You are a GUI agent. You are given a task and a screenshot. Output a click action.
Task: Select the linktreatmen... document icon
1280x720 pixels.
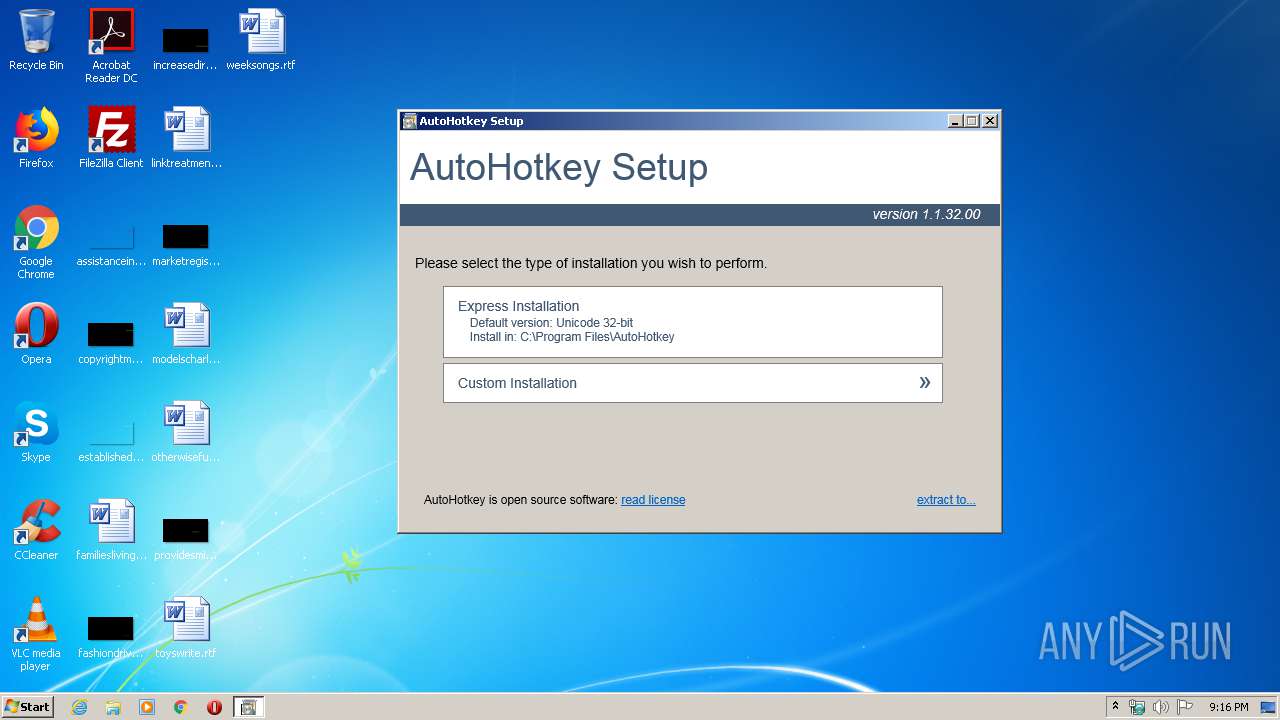(x=186, y=138)
